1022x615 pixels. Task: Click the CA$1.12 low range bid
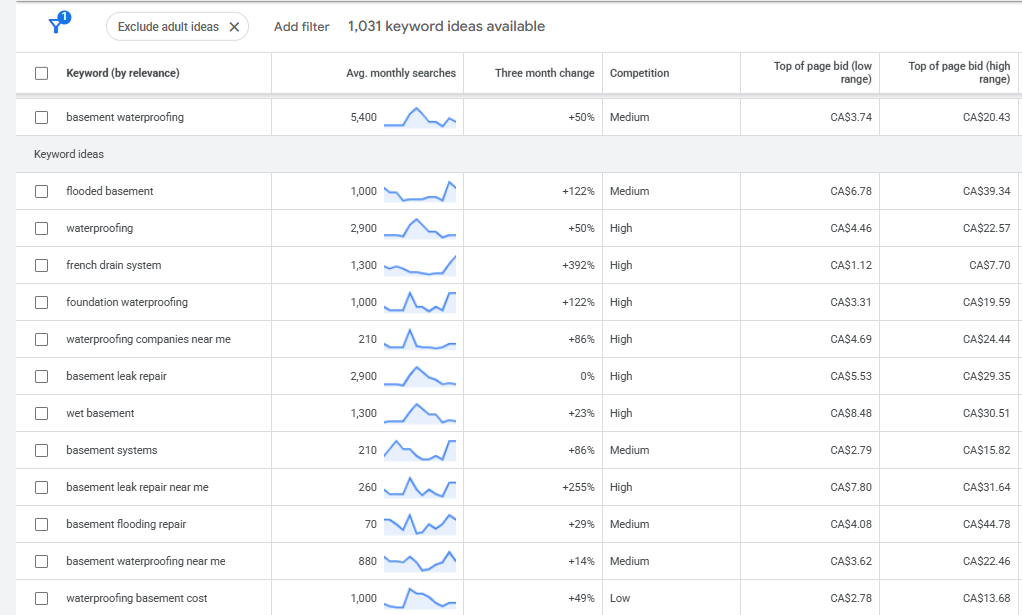(x=851, y=265)
